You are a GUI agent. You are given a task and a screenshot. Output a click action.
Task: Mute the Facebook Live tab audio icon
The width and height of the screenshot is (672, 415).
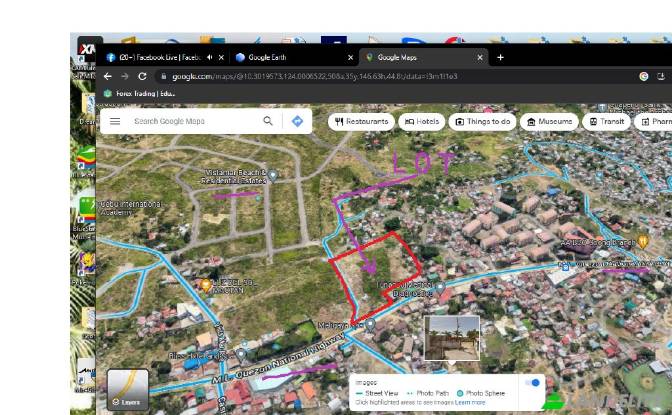coord(208,57)
